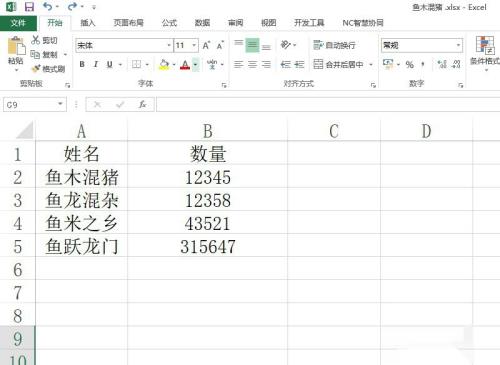Click Merge and Center (合并后居中)
The height and width of the screenshot is (365, 500).
338,64
